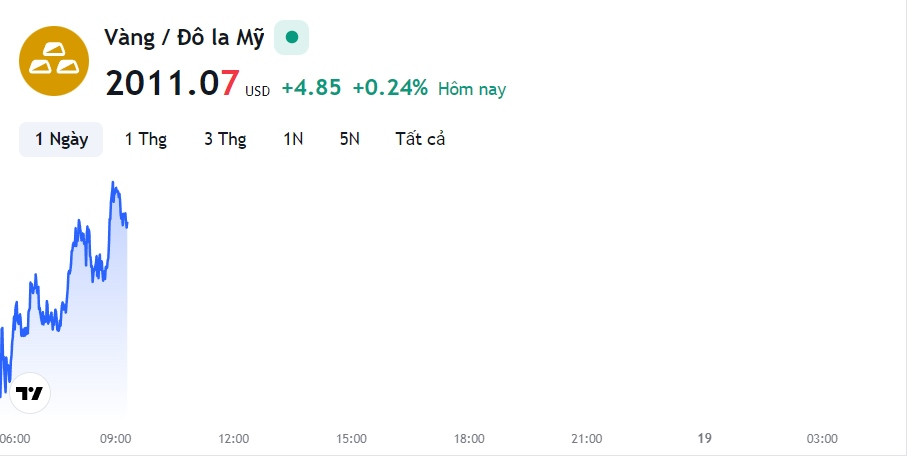This screenshot has height=465, width=913.
Task: Click the green market status dot
Action: click(x=292, y=38)
